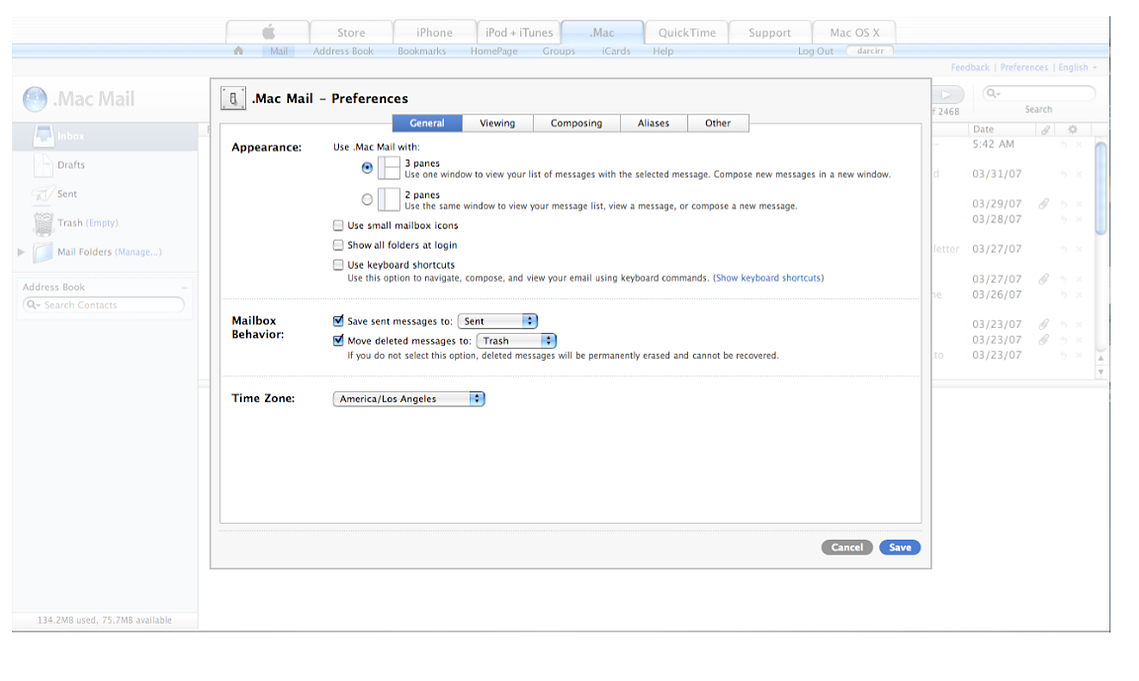Enable the Use keyboard shortcuts checkbox
Viewport: 1139px width, 681px height.
338,265
